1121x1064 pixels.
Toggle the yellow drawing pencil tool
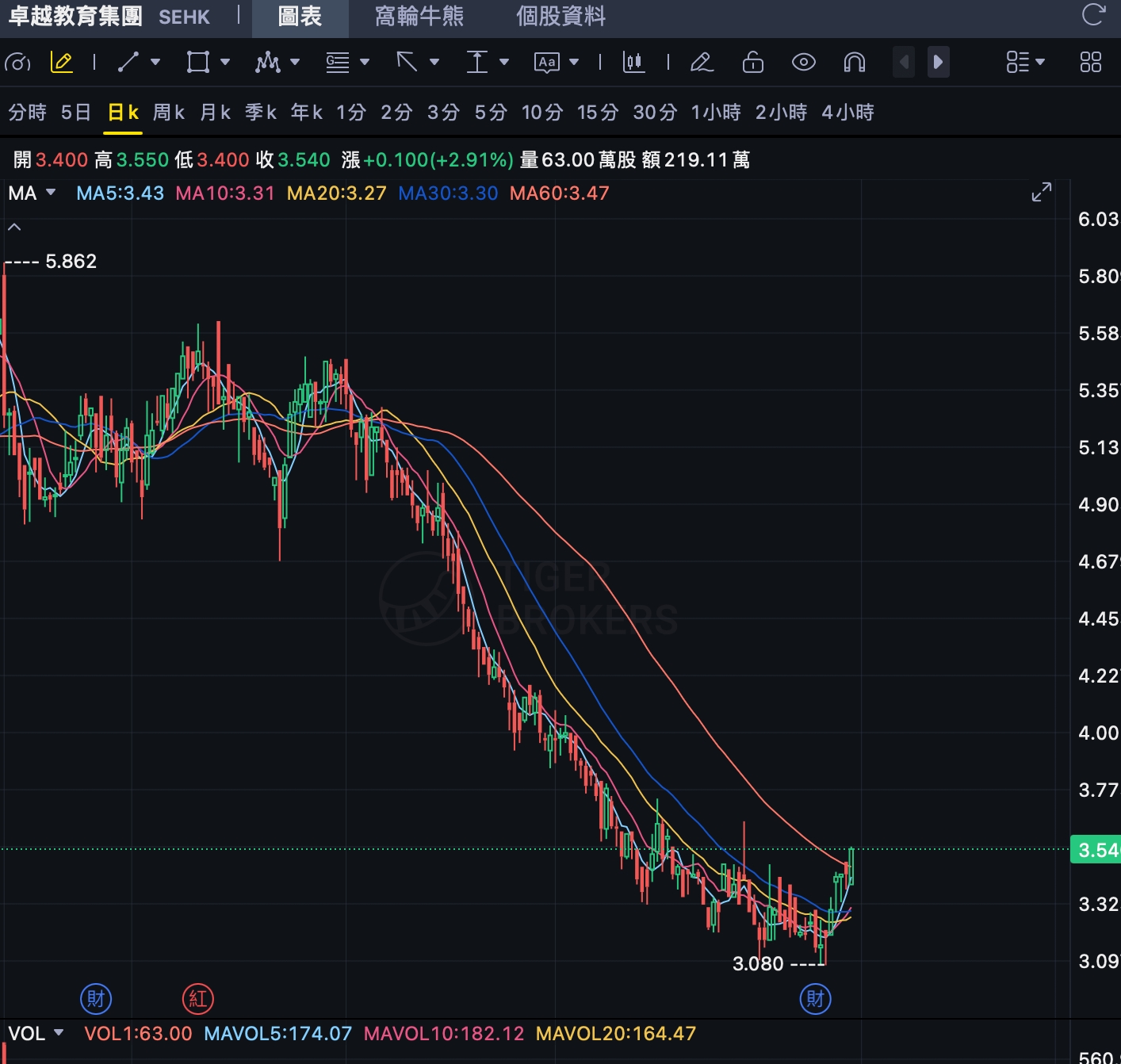[x=62, y=62]
